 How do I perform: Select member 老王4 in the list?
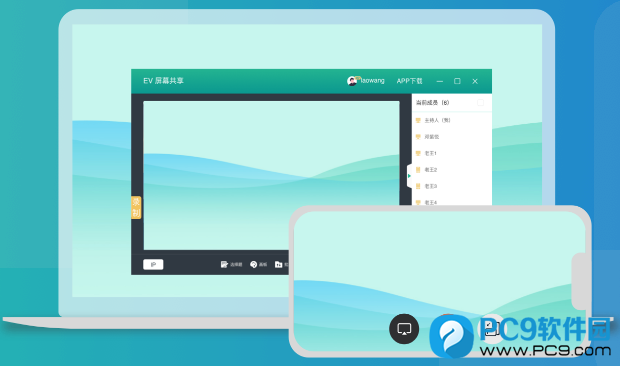(x=431, y=202)
